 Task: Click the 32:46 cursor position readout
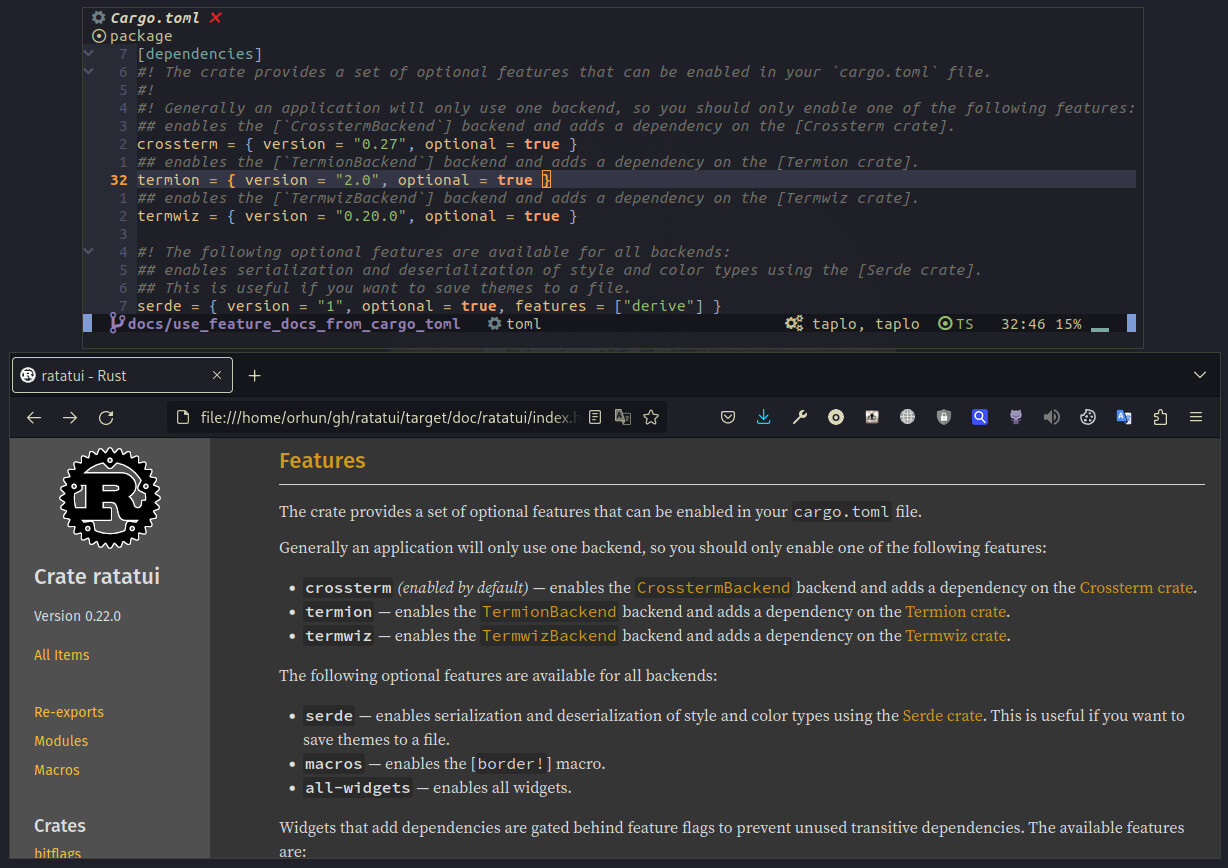tap(1022, 324)
